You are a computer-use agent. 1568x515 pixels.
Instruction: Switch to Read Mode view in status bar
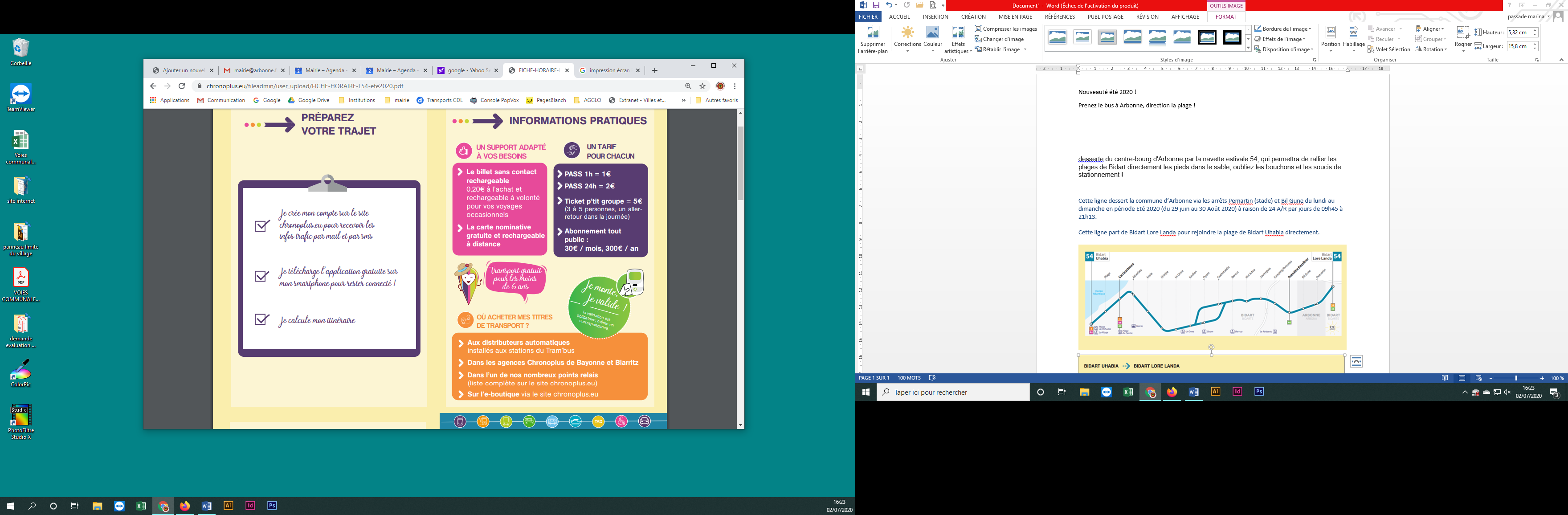1445,378
